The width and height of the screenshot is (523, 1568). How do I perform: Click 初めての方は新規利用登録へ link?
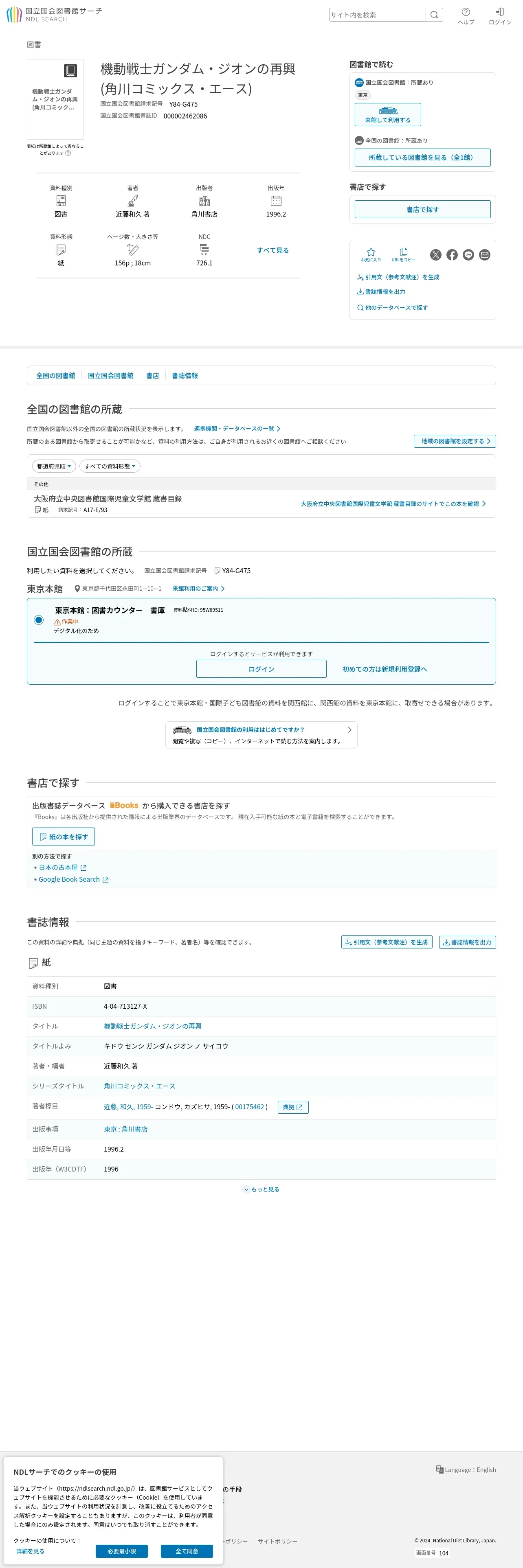385,669
